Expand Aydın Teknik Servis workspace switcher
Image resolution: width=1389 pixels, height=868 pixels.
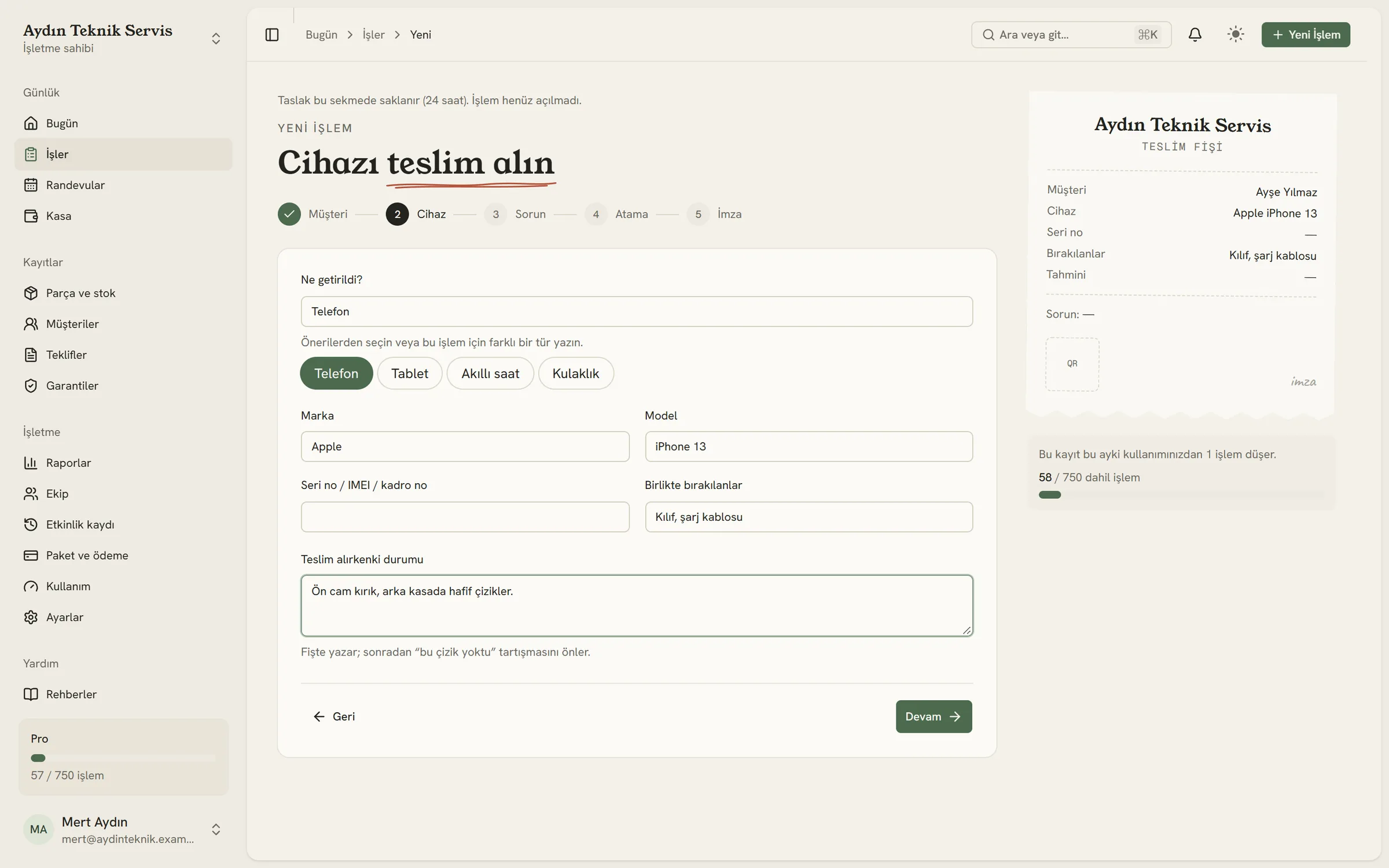pos(123,38)
